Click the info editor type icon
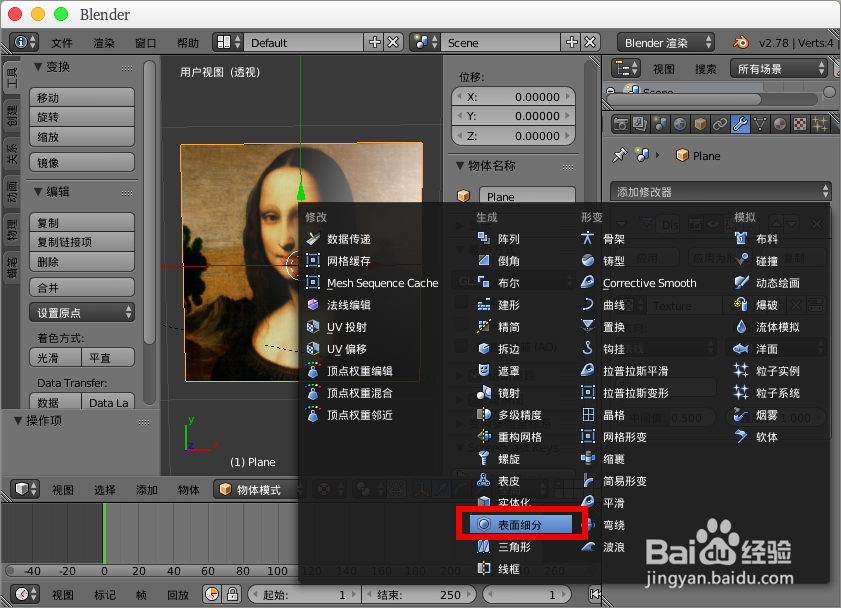This screenshot has height=608, width=841. pyautogui.click(x=25, y=42)
